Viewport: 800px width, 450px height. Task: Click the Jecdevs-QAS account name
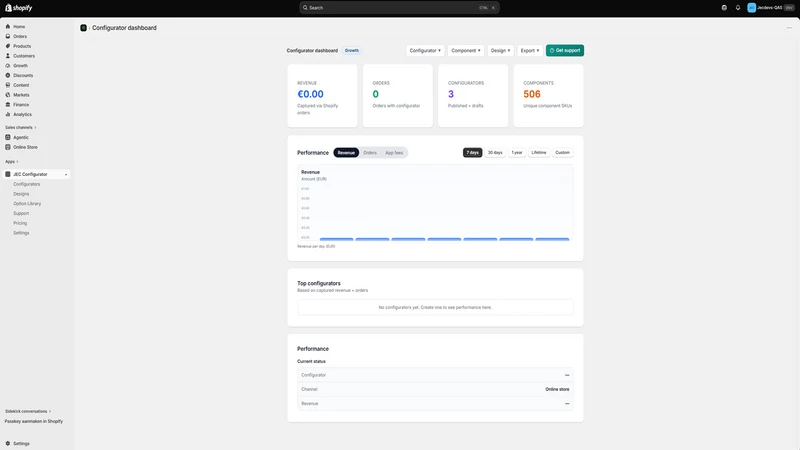click(769, 8)
